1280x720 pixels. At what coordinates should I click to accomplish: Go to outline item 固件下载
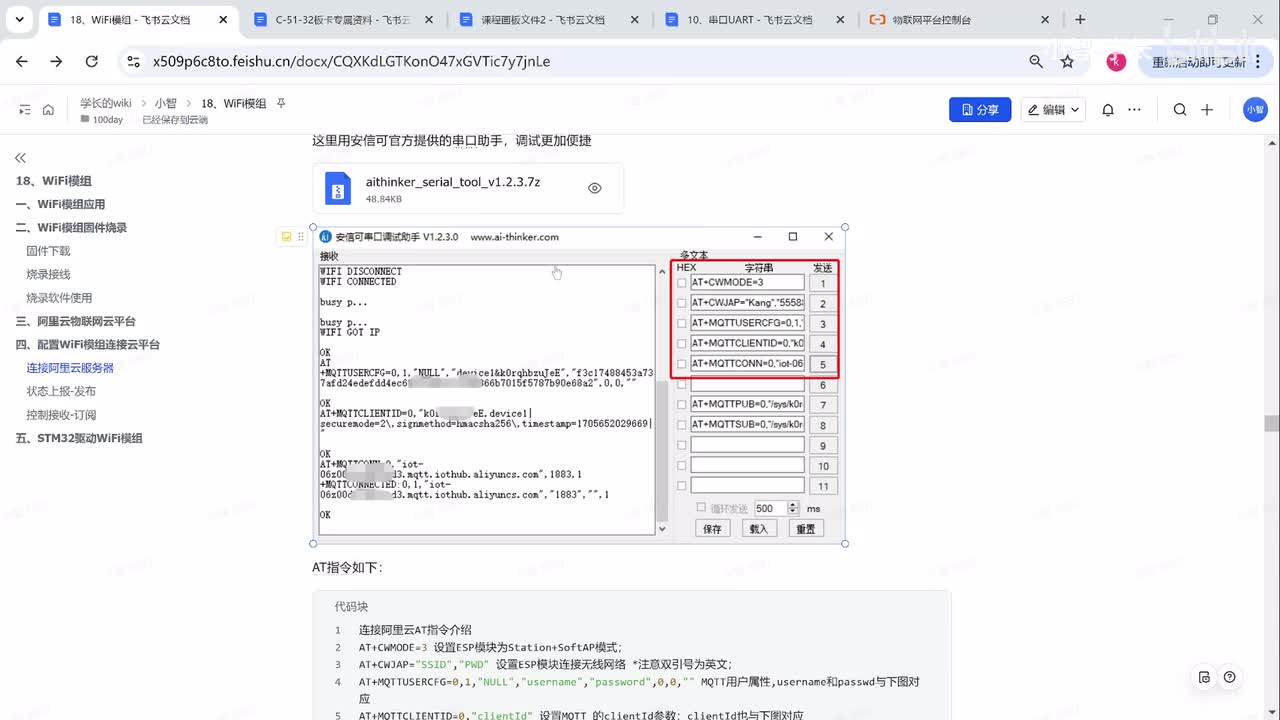click(x=48, y=251)
